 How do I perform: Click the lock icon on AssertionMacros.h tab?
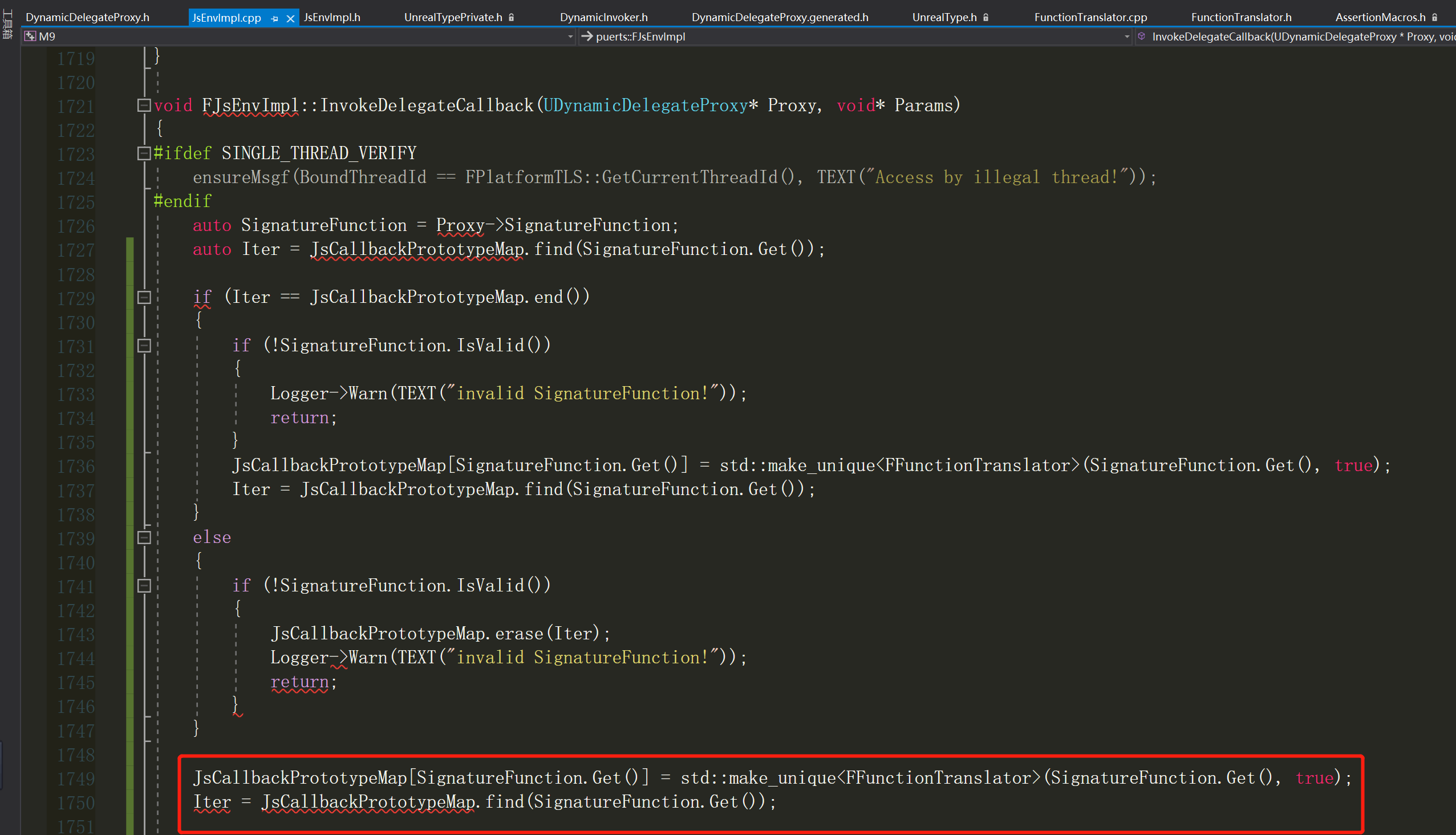click(x=1436, y=17)
